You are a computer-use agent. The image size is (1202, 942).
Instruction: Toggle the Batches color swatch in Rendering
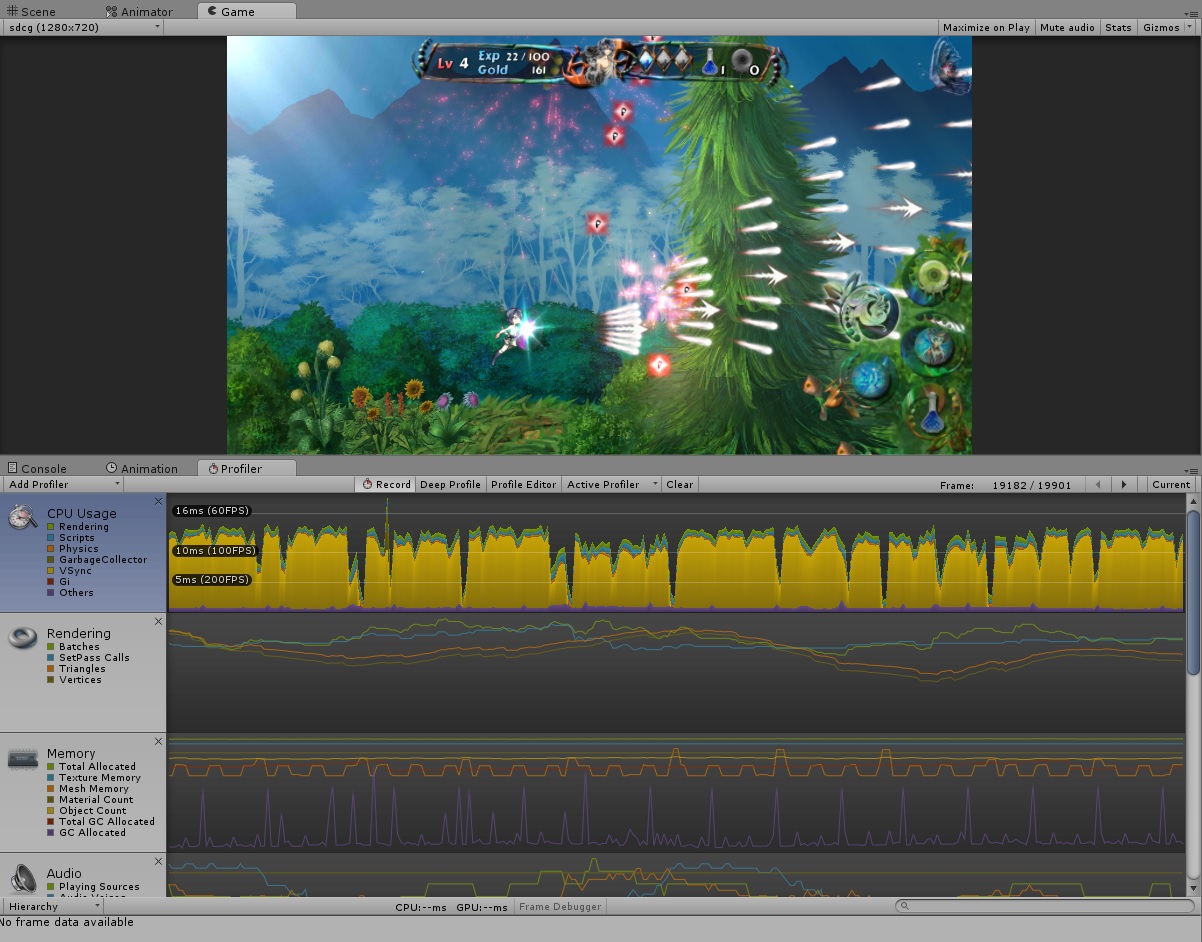click(51, 647)
